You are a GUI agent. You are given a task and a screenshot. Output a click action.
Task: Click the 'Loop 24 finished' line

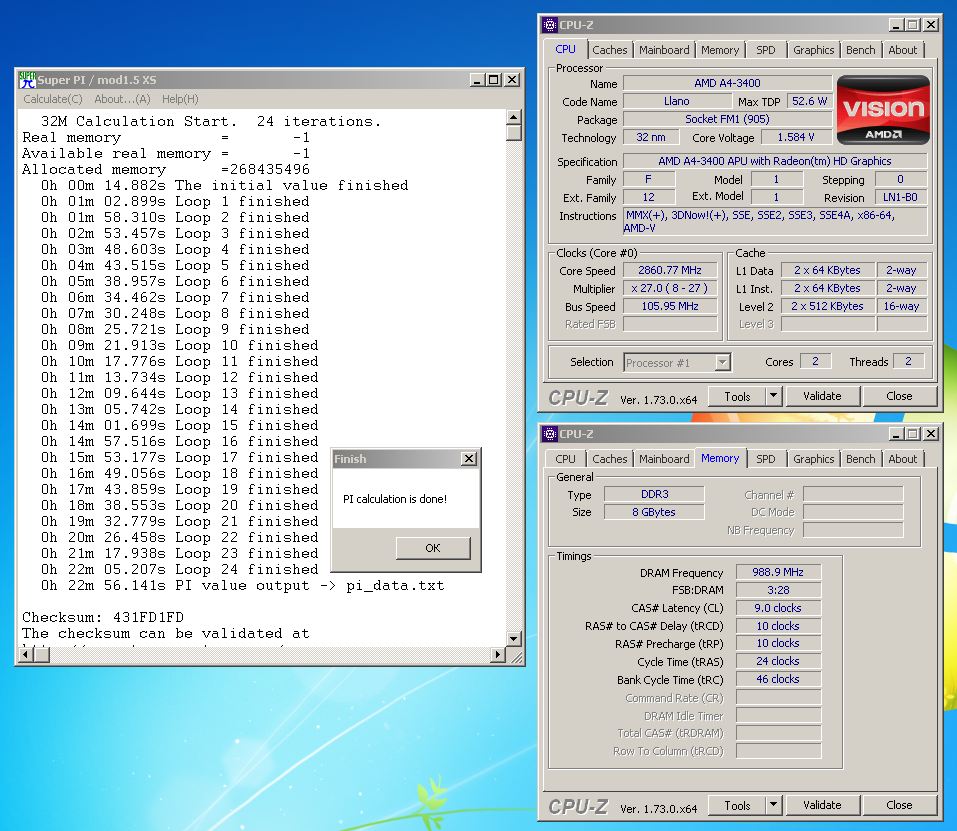[179, 569]
